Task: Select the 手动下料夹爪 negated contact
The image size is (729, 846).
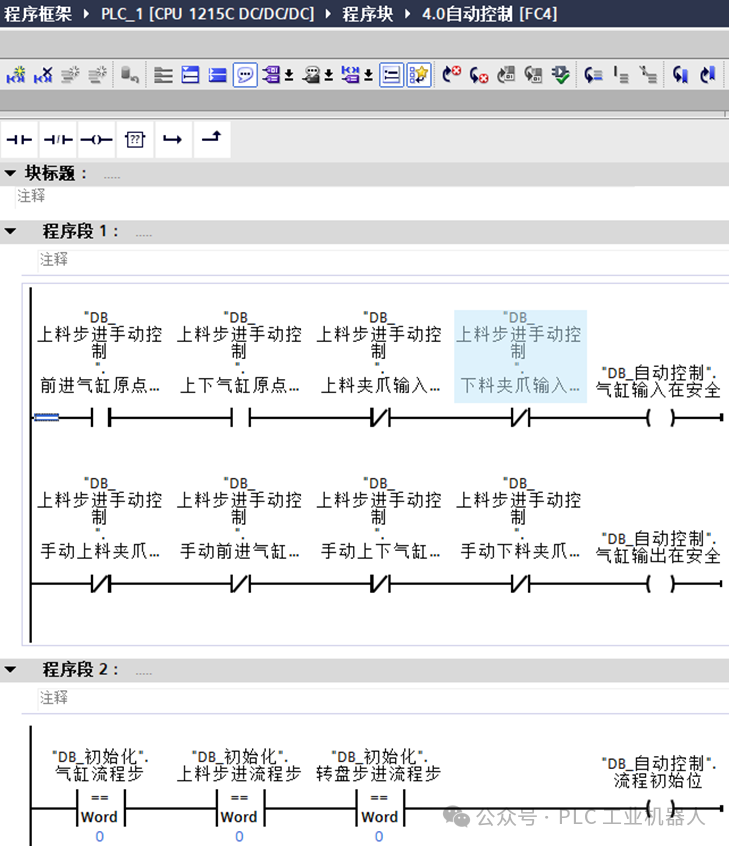Action: click(520, 583)
